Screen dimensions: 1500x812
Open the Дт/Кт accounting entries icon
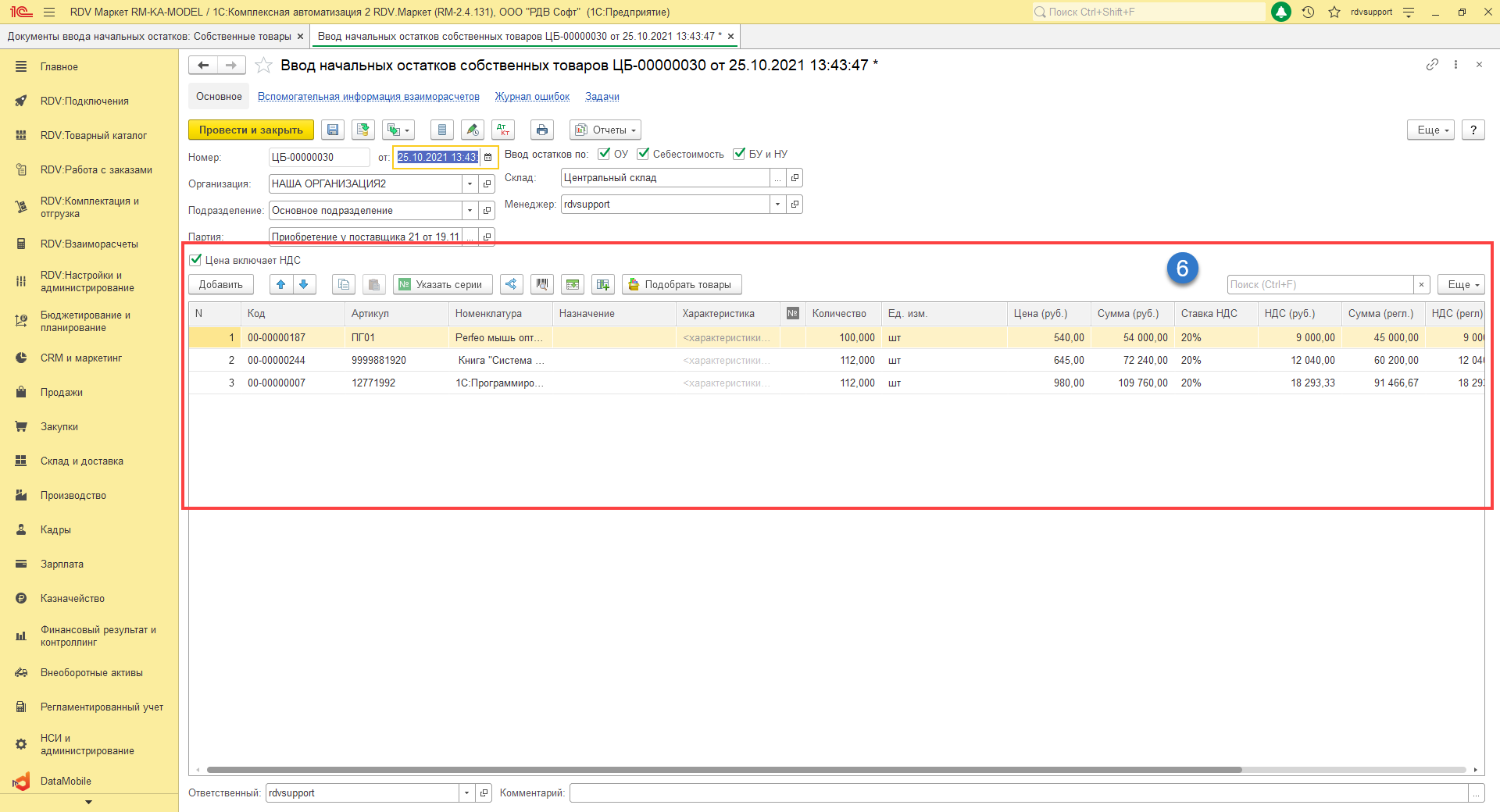pos(503,130)
